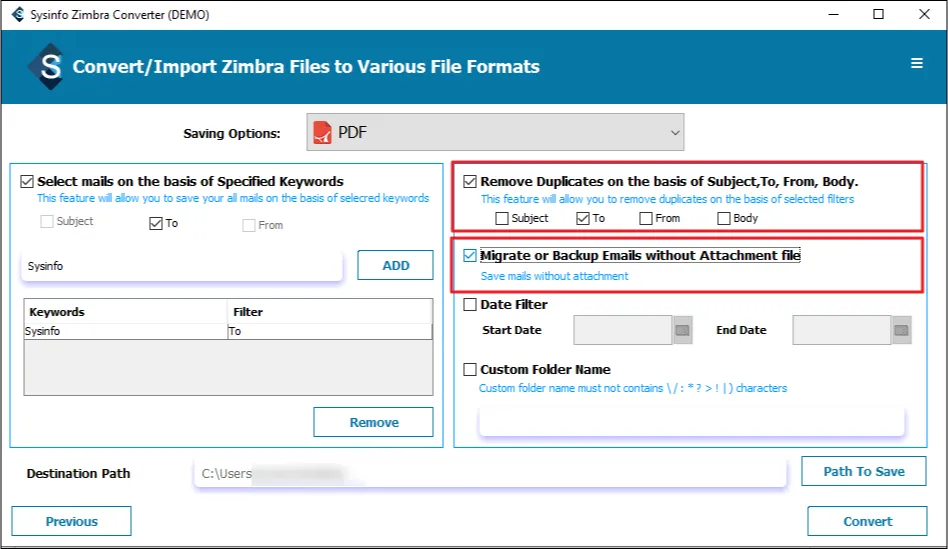Click the keyword text input field
This screenshot has height=549, width=948.
tap(182, 267)
